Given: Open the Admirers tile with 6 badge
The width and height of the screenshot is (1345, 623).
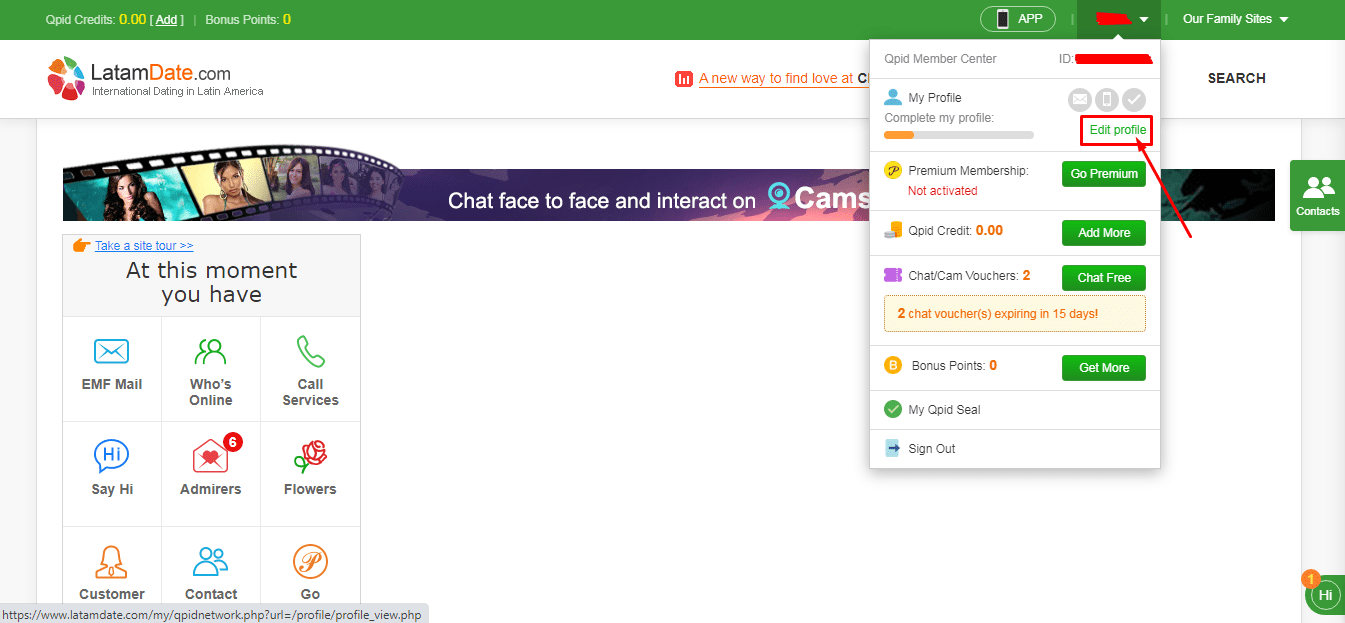Looking at the screenshot, I should (x=211, y=473).
